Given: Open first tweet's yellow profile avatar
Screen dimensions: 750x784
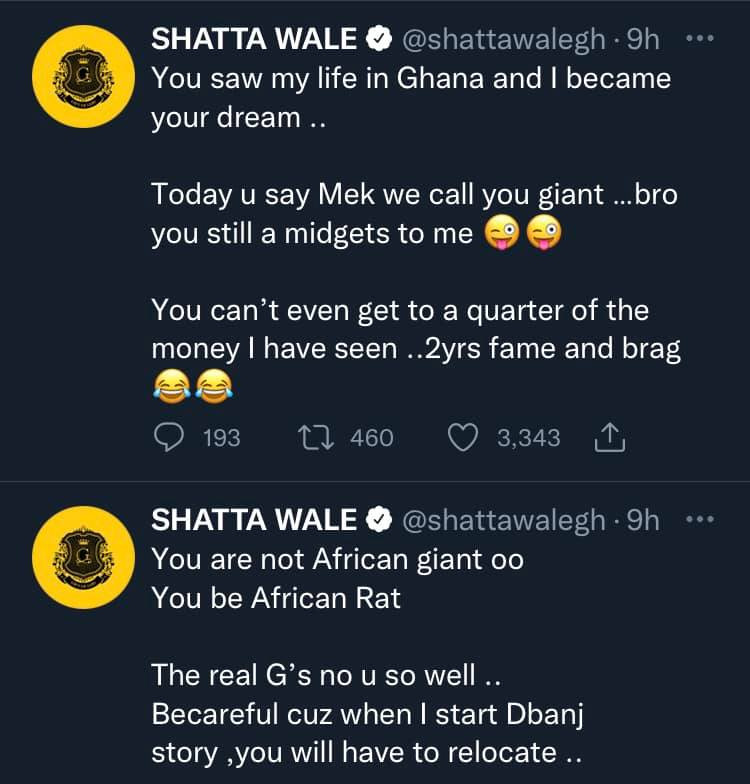Looking at the screenshot, I should (x=84, y=76).
